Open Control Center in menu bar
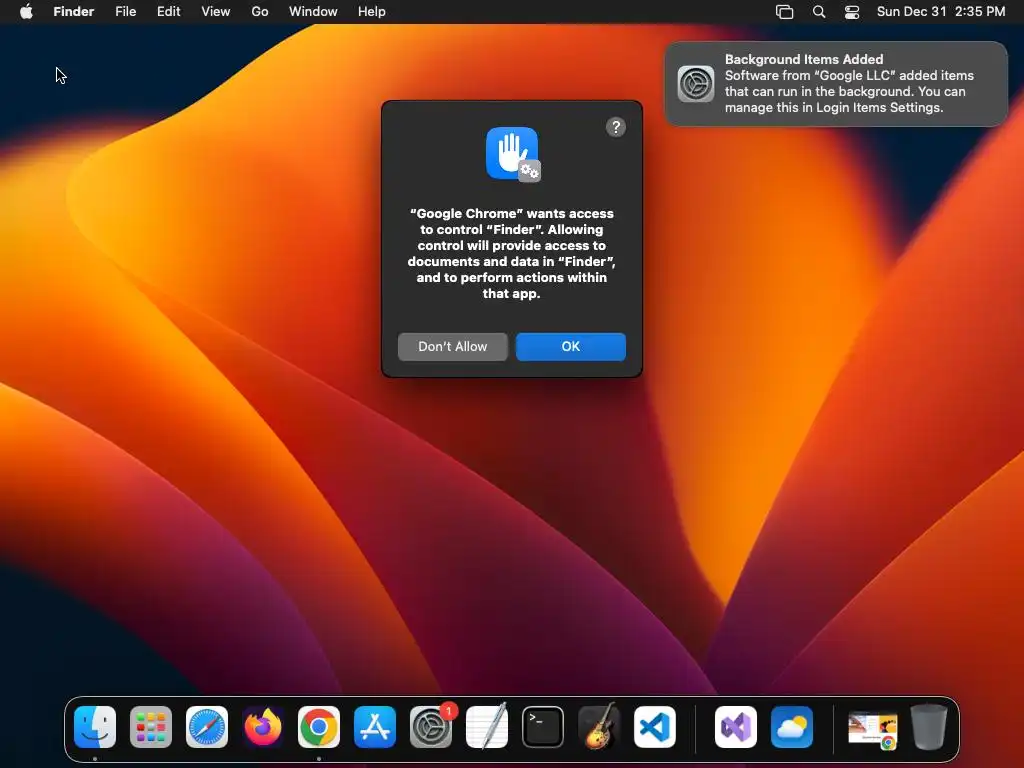This screenshot has width=1024, height=768. tap(852, 12)
